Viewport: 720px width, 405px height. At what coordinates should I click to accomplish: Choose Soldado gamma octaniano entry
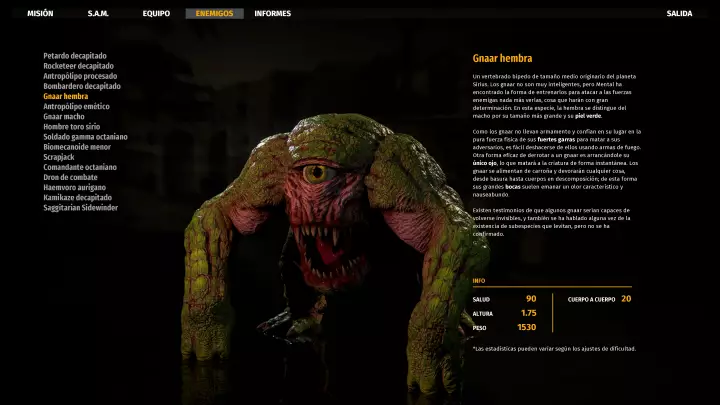tap(85, 137)
